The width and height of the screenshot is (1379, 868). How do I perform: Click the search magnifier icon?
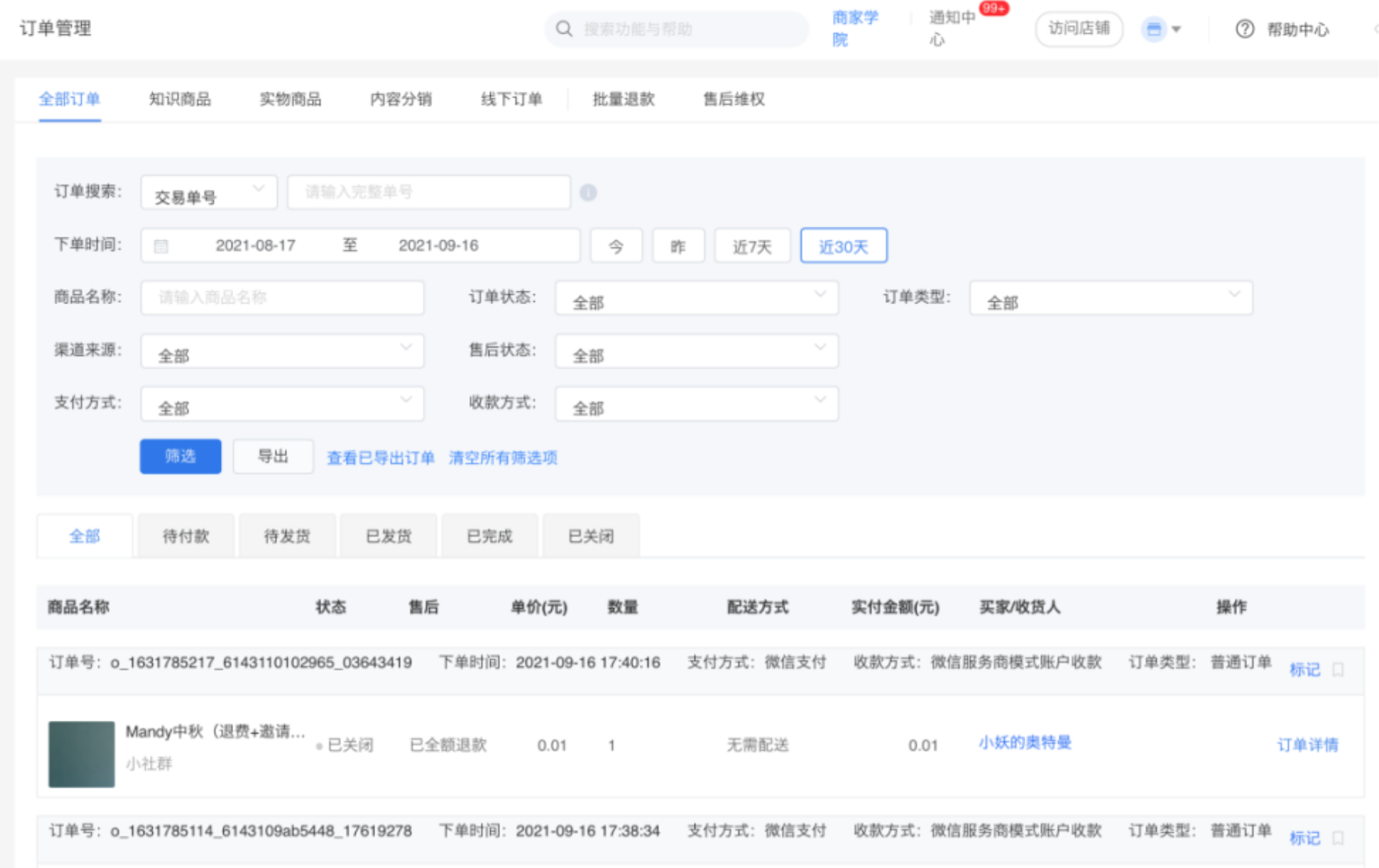click(564, 29)
